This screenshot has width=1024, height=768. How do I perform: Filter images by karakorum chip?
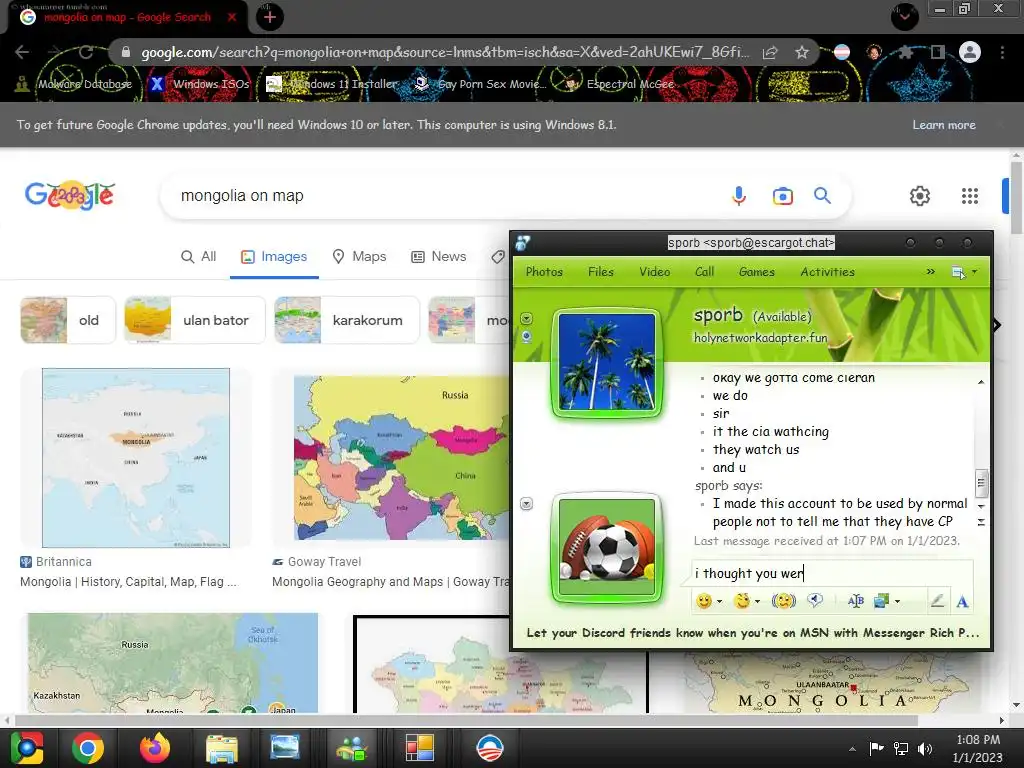point(347,320)
